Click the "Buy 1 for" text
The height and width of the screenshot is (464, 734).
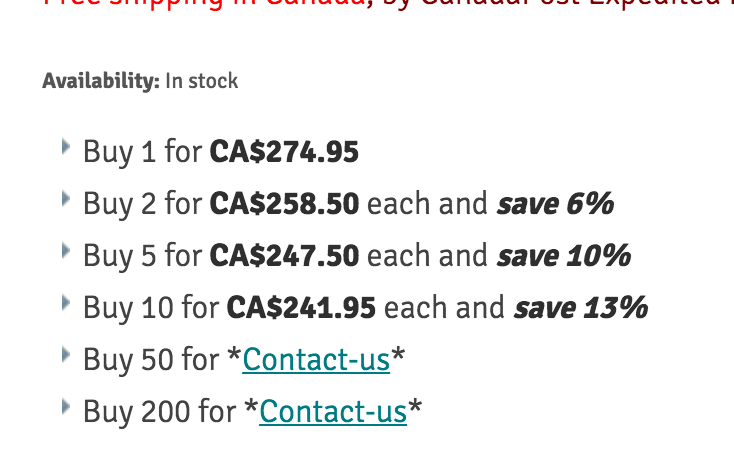coord(143,152)
